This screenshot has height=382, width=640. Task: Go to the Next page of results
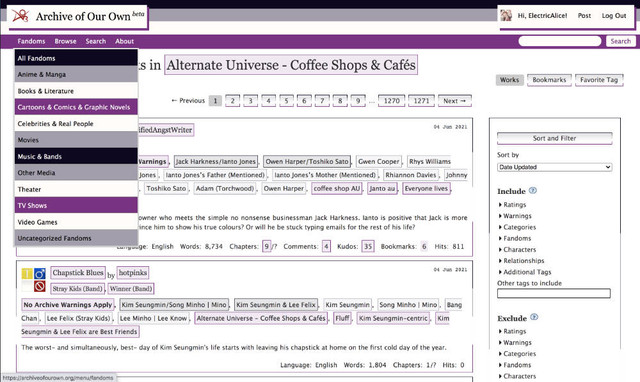coord(455,101)
